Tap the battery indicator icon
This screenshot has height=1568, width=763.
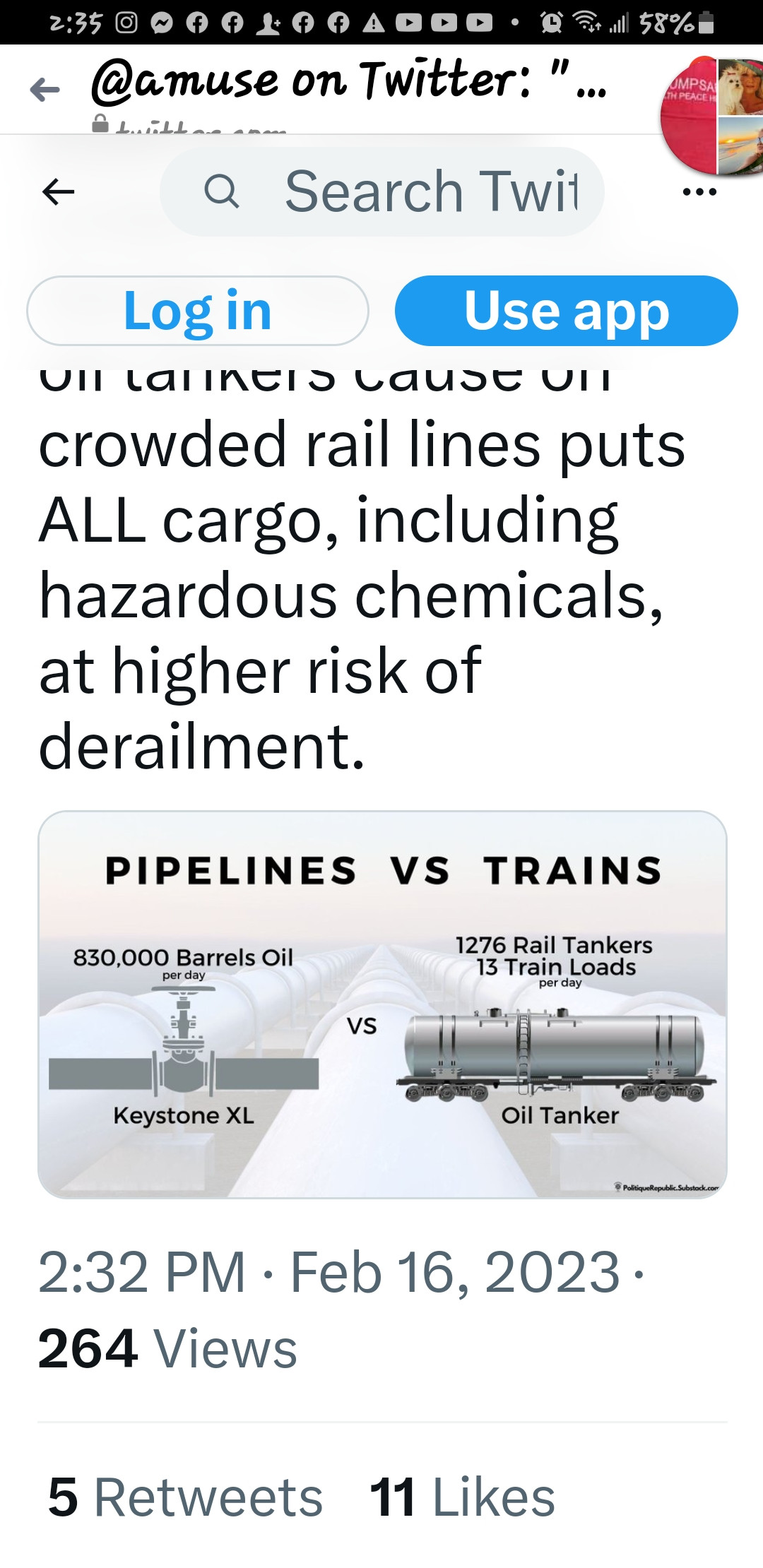coord(705,23)
